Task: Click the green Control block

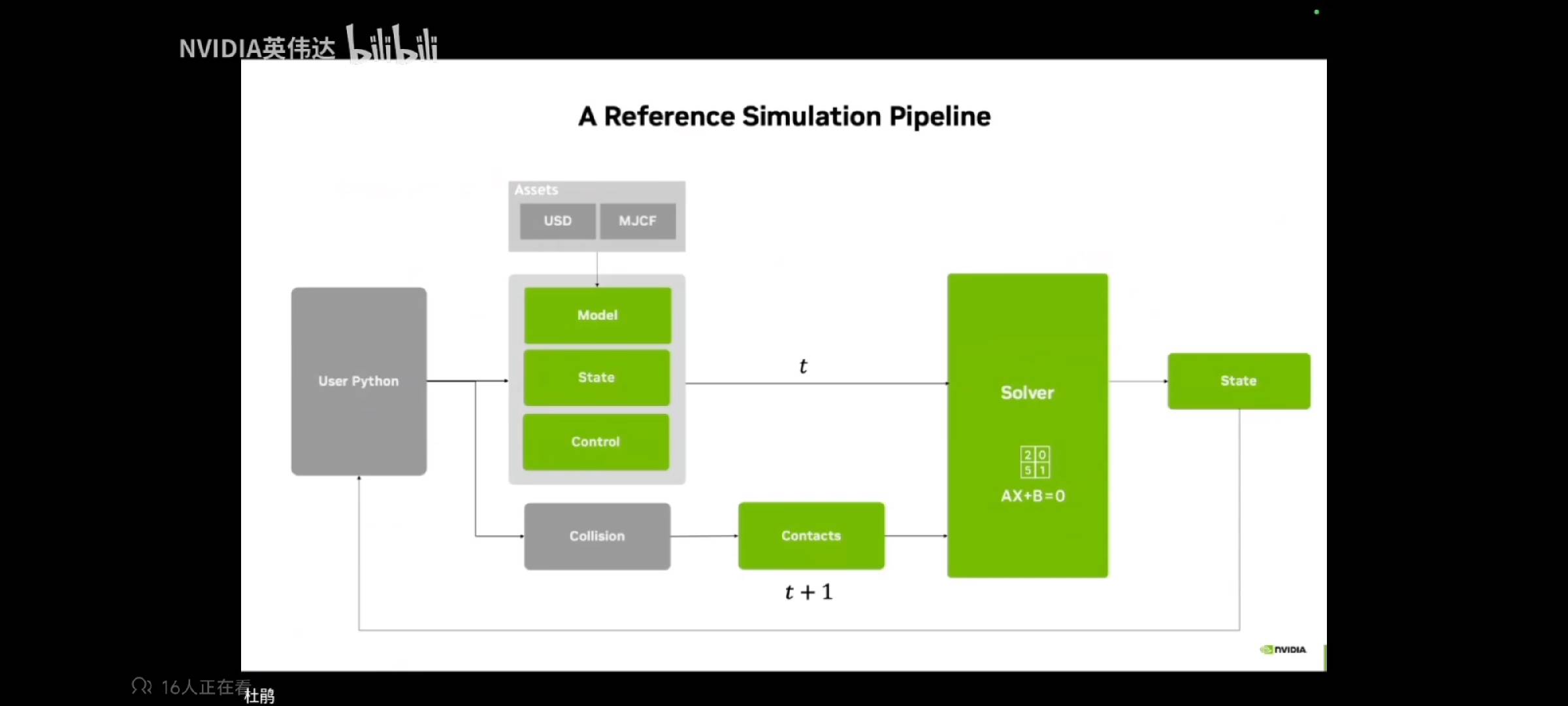Action: pyautogui.click(x=596, y=441)
